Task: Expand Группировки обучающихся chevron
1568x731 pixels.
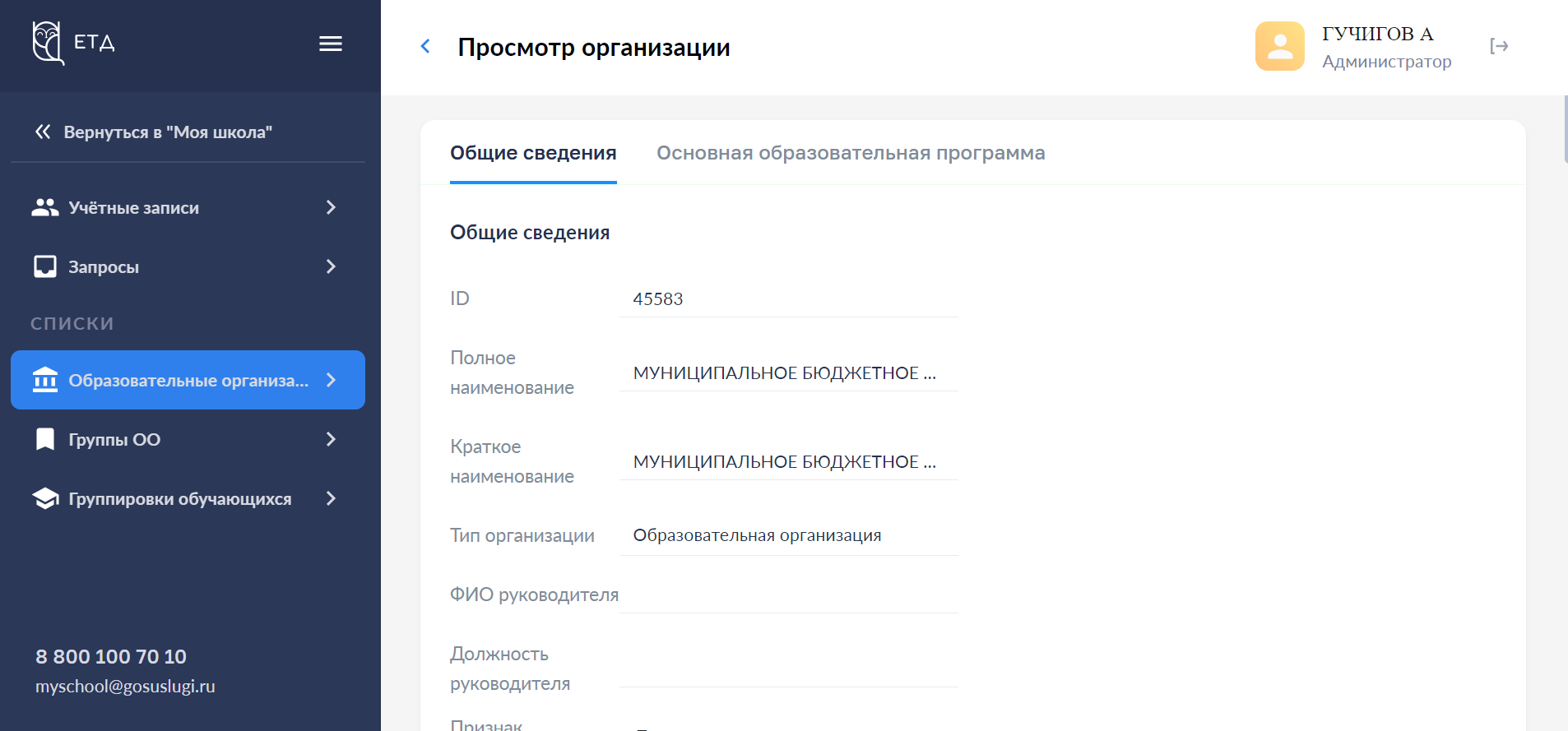Action: click(331, 499)
